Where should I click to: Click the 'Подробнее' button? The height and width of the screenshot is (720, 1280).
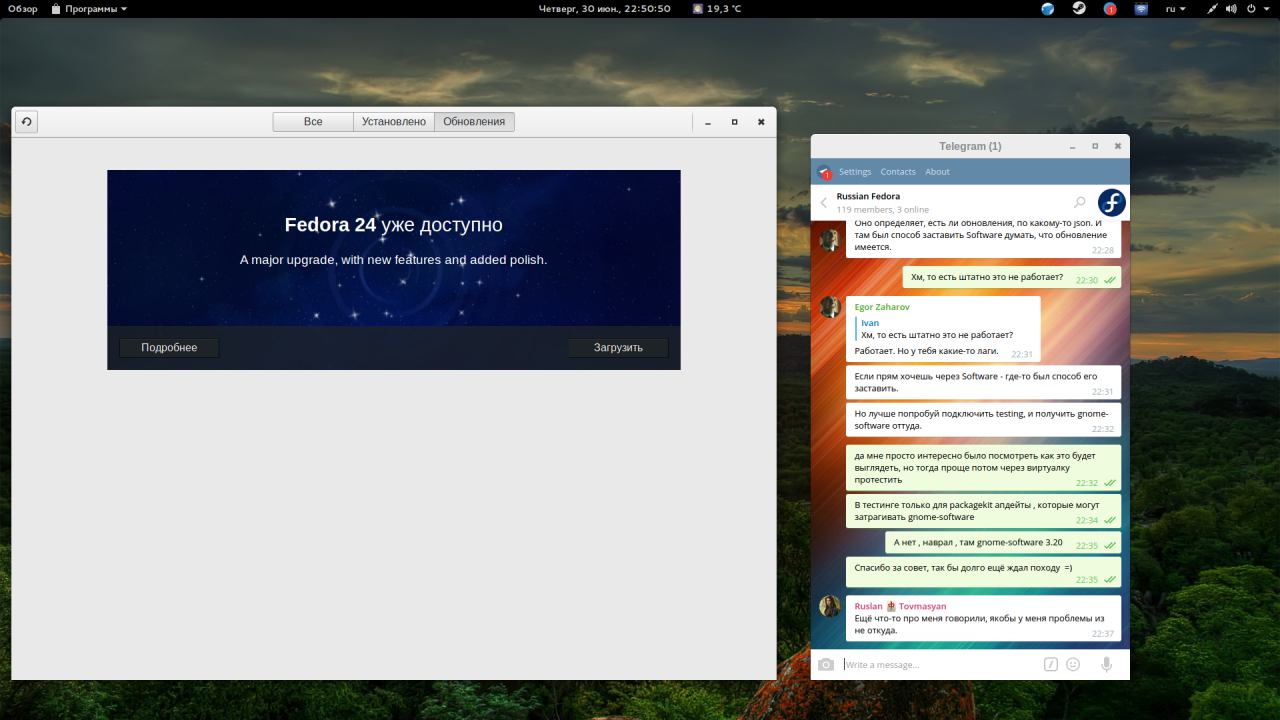(169, 348)
